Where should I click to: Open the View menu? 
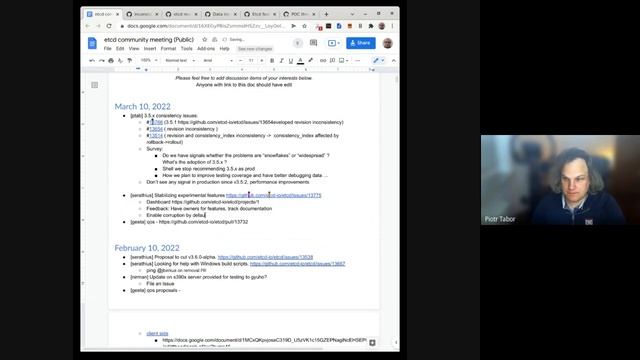coord(134,49)
